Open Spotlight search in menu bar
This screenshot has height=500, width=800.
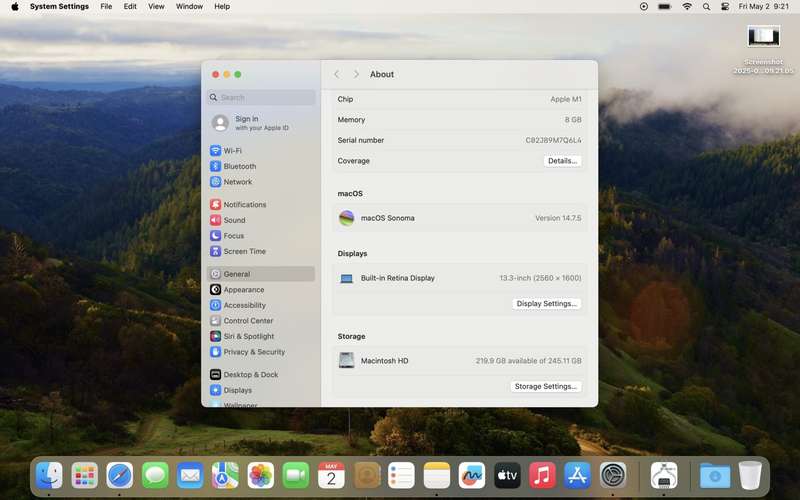tap(706, 7)
